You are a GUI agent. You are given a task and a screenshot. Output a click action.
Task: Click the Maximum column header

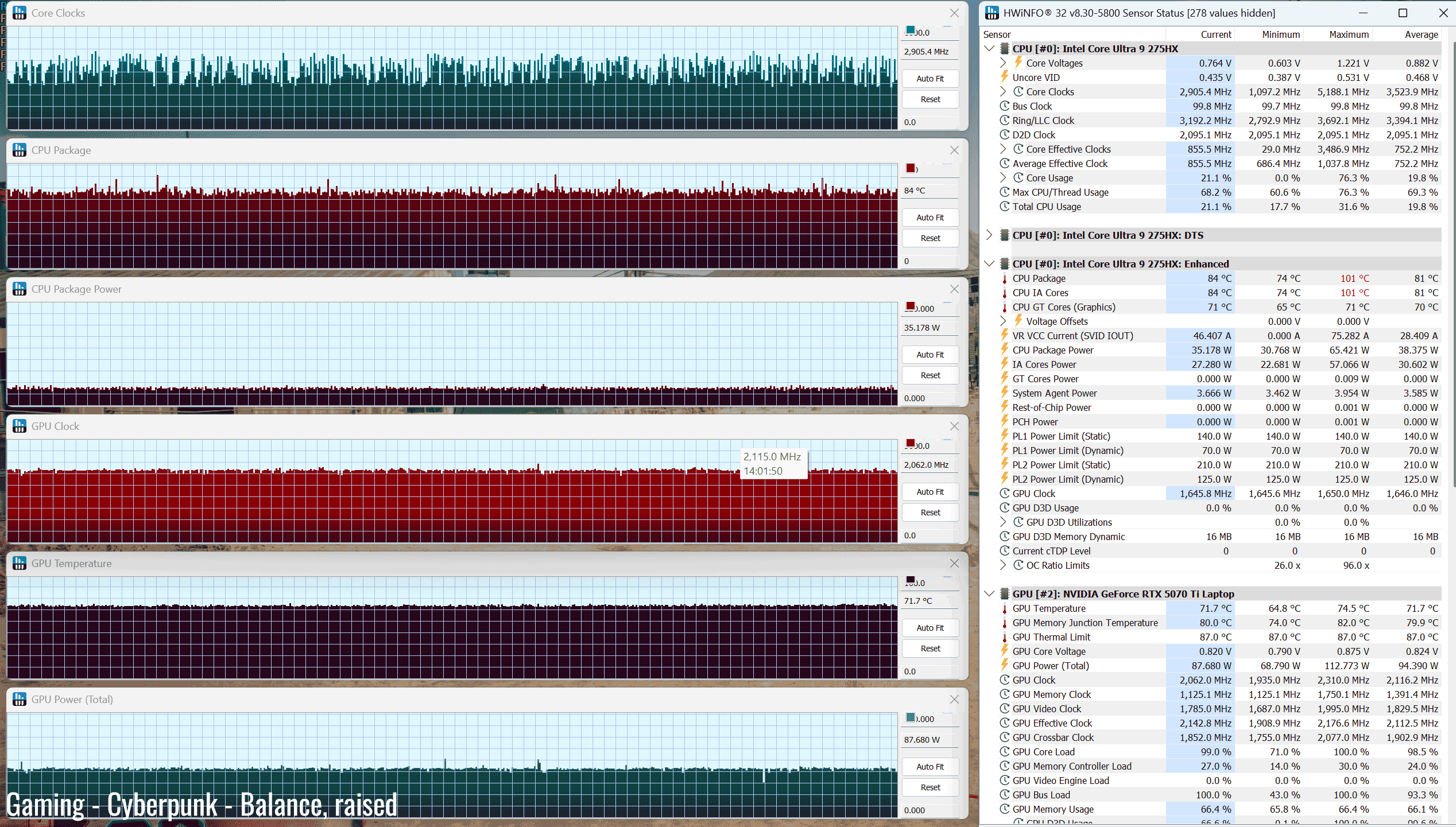coord(1349,34)
